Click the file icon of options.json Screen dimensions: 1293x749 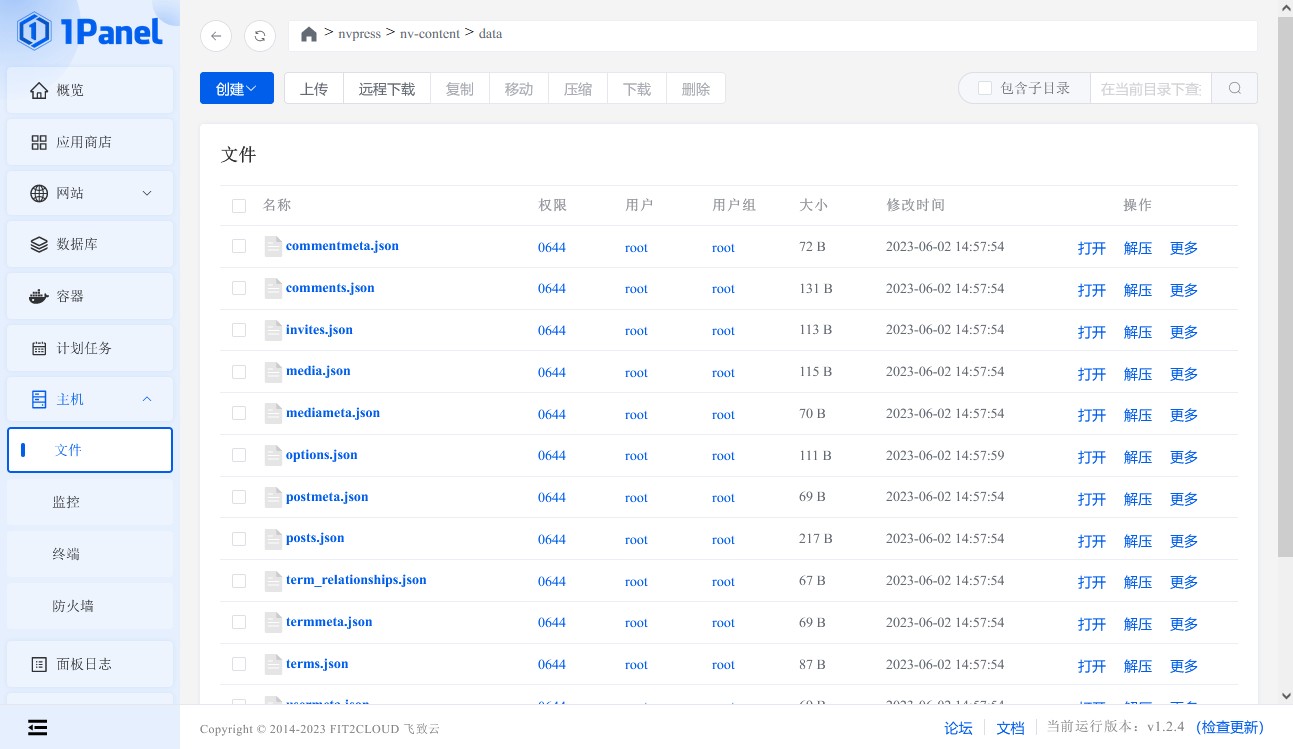pos(273,455)
